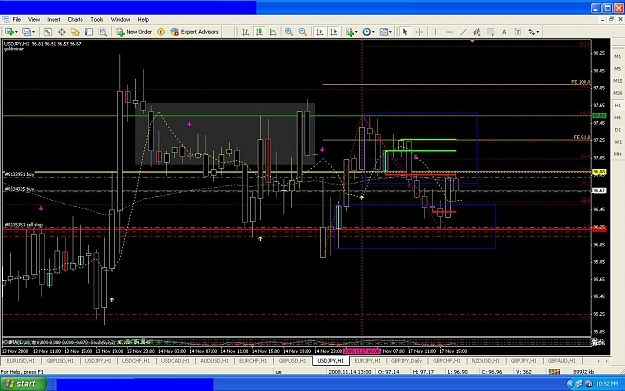The image size is (625, 391).
Task: Switch to the GBPAUD,H1 chart tab
Action: coord(561,361)
